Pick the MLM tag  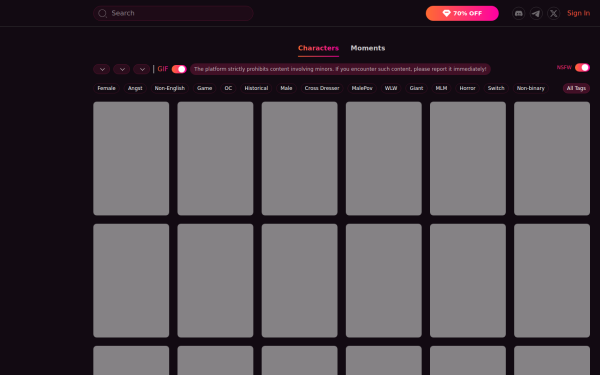[441, 88]
